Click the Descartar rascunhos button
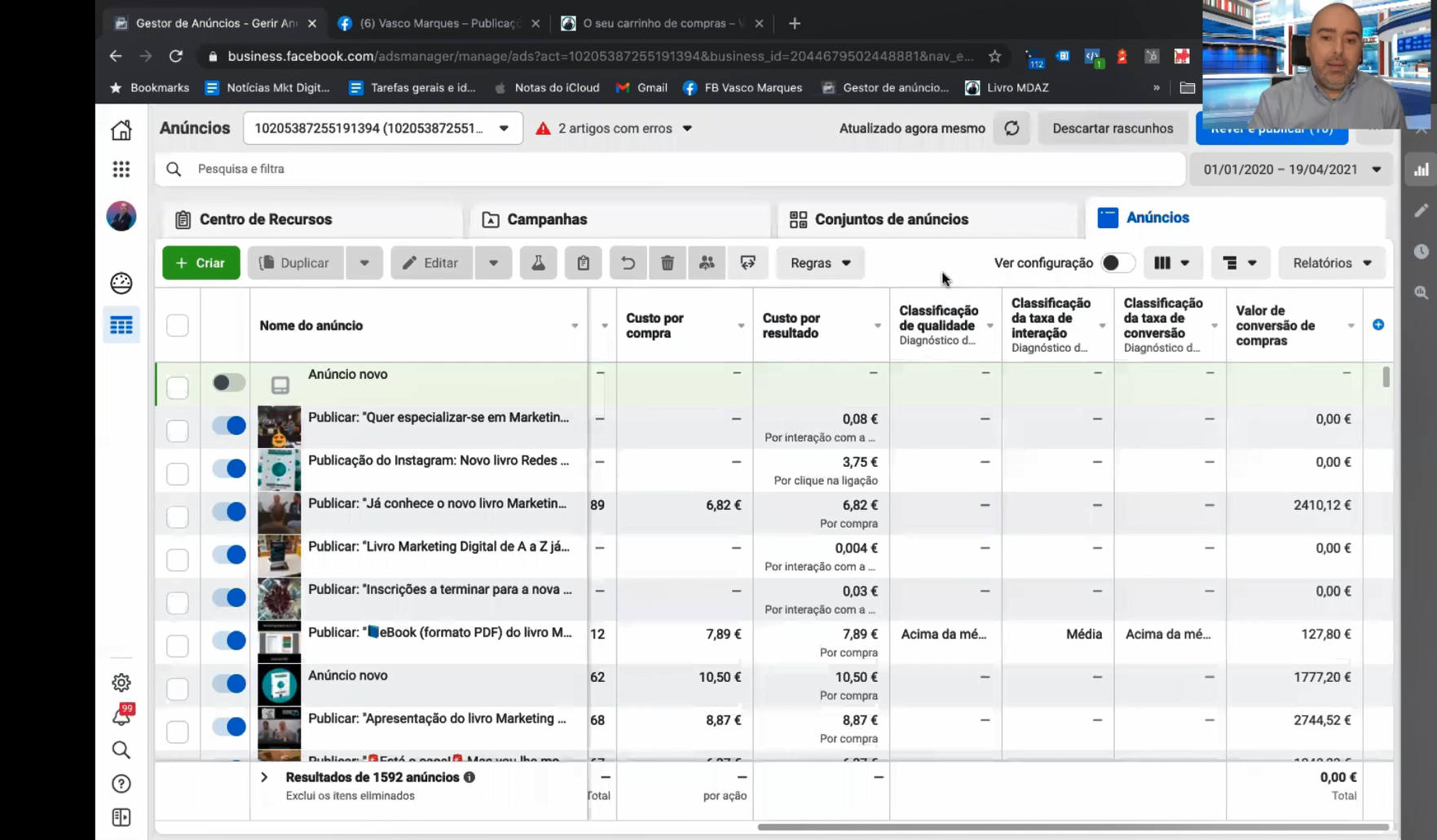The height and width of the screenshot is (840, 1437). click(x=1113, y=129)
